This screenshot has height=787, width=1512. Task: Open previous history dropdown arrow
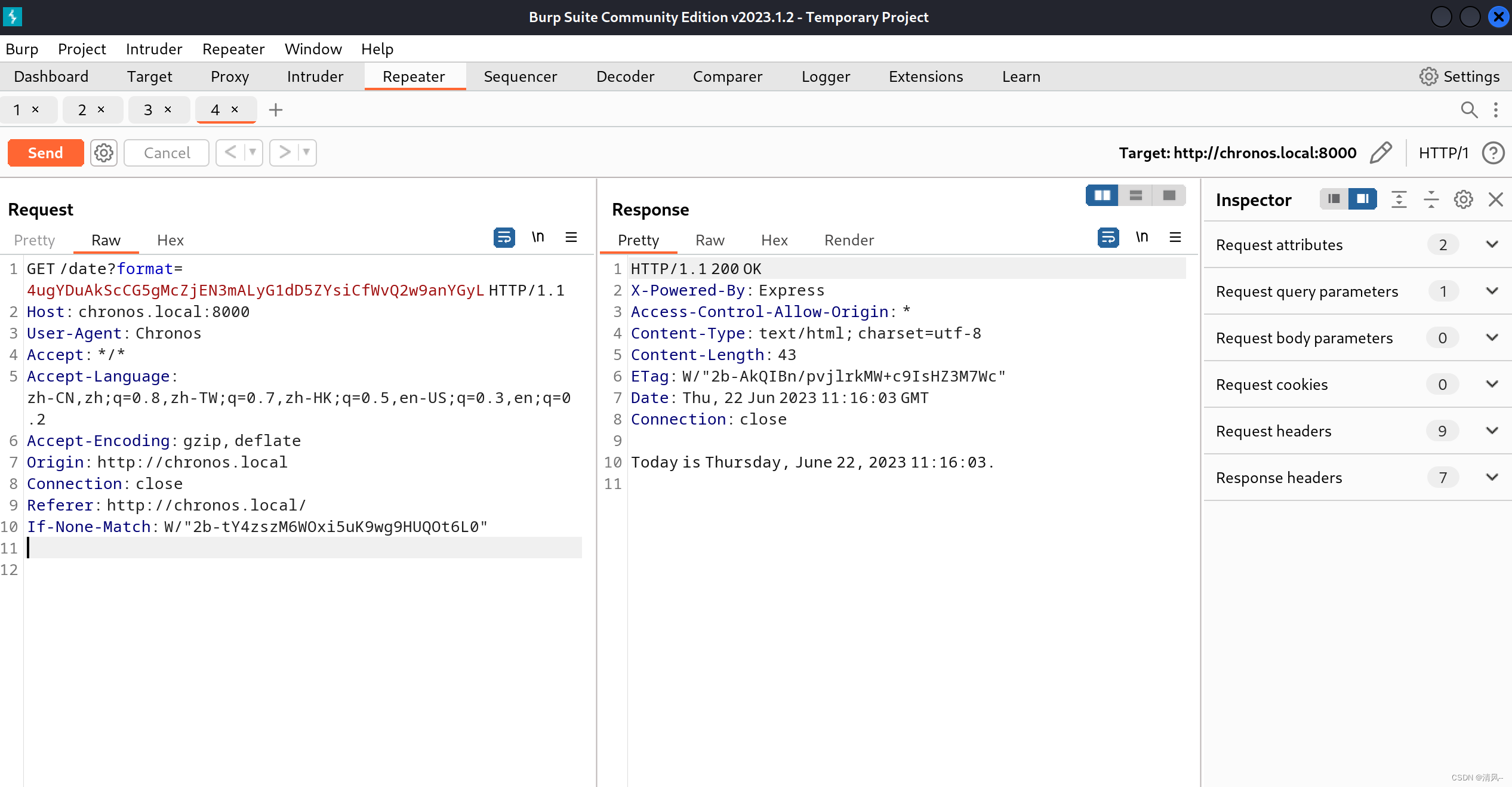253,153
